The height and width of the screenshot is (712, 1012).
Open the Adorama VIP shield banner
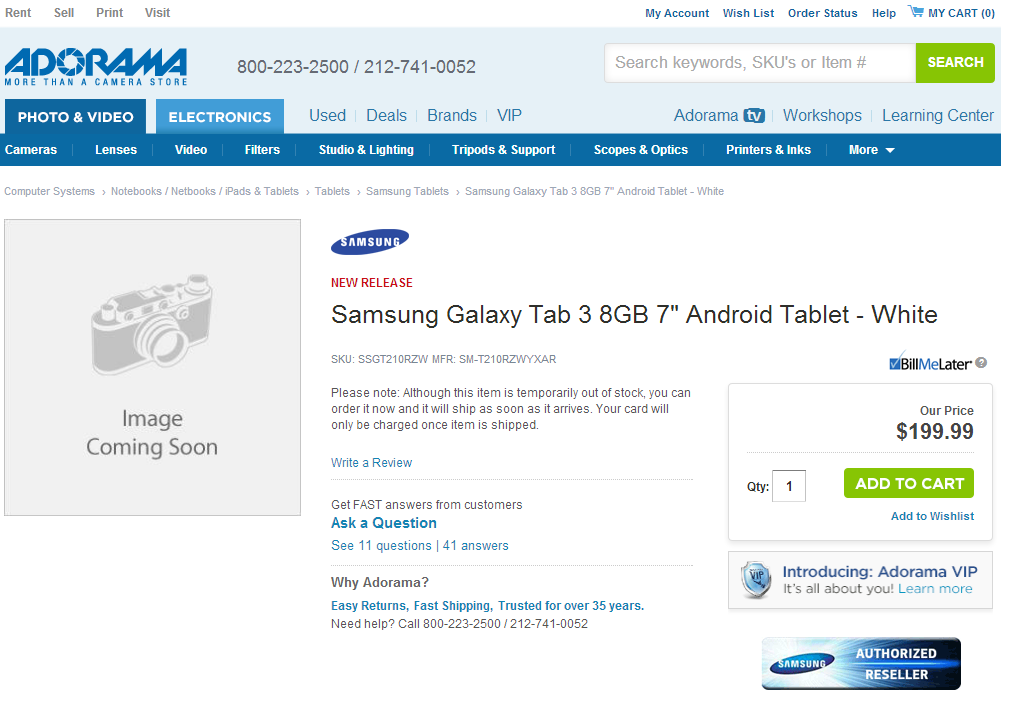click(x=756, y=580)
